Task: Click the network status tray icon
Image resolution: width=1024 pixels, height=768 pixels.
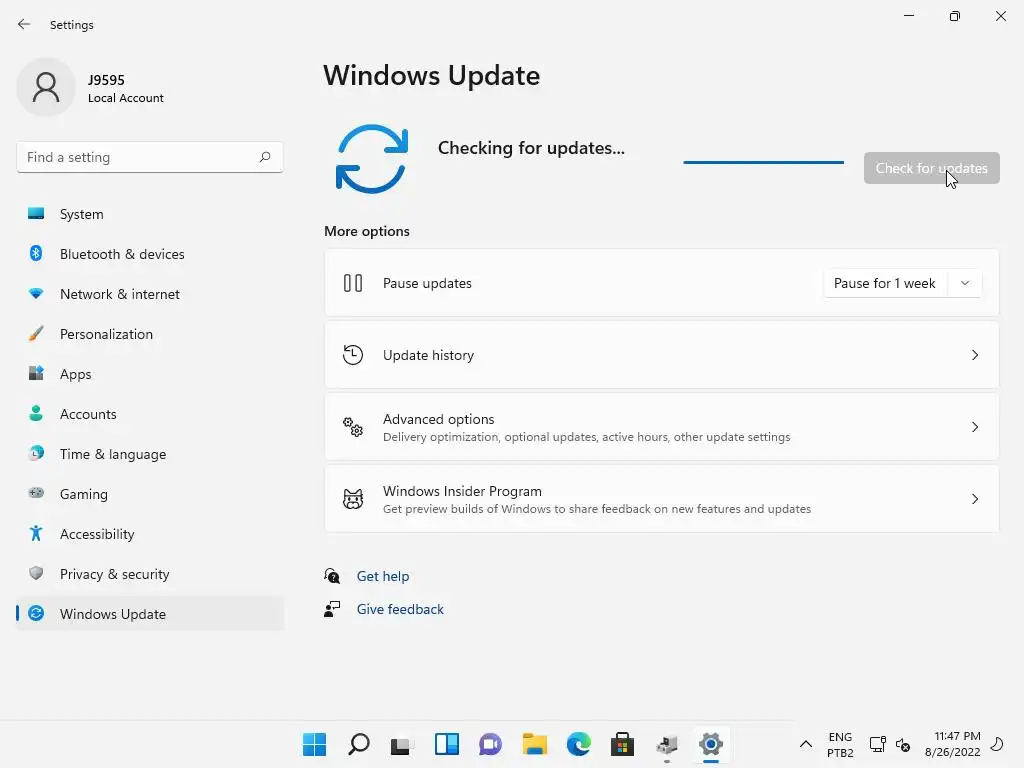Action: tap(877, 744)
